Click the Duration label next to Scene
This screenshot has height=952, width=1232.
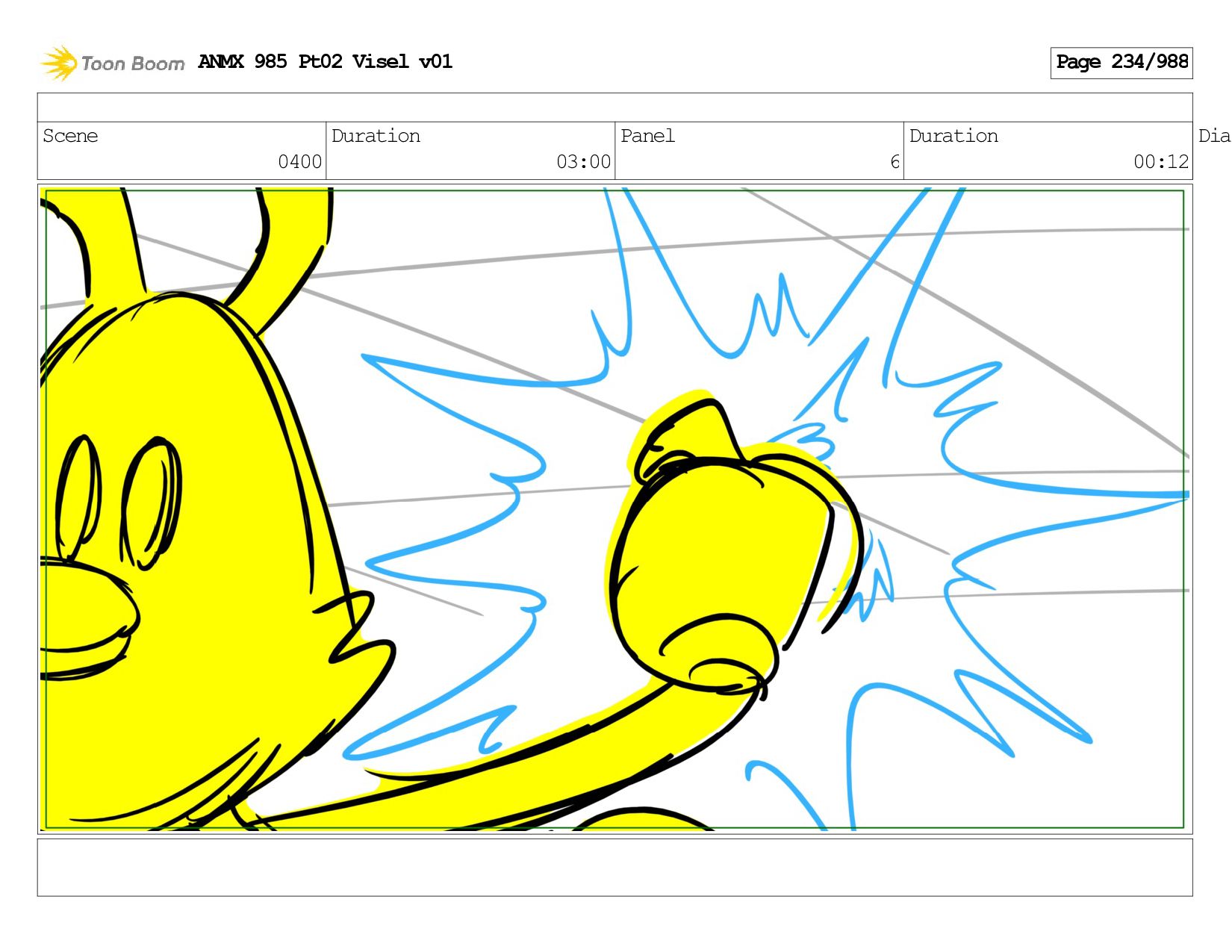376,136
